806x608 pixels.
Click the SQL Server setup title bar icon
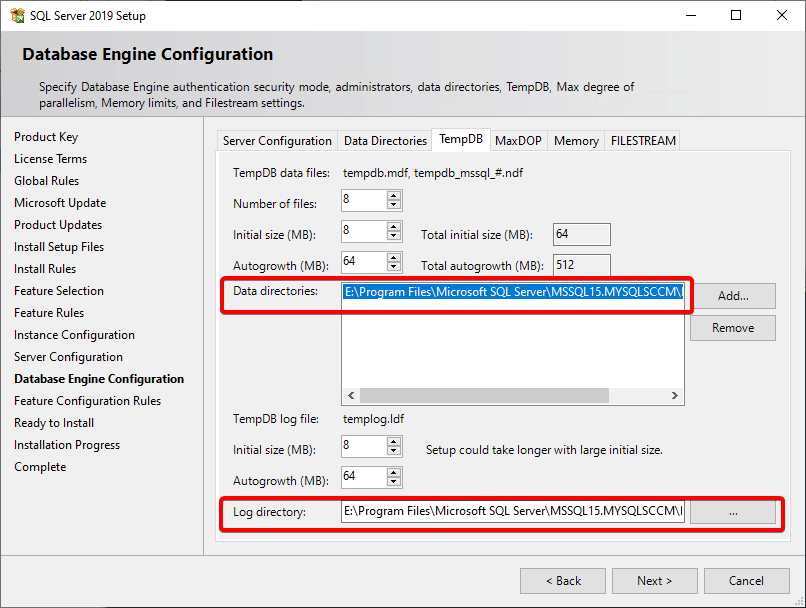[17, 15]
